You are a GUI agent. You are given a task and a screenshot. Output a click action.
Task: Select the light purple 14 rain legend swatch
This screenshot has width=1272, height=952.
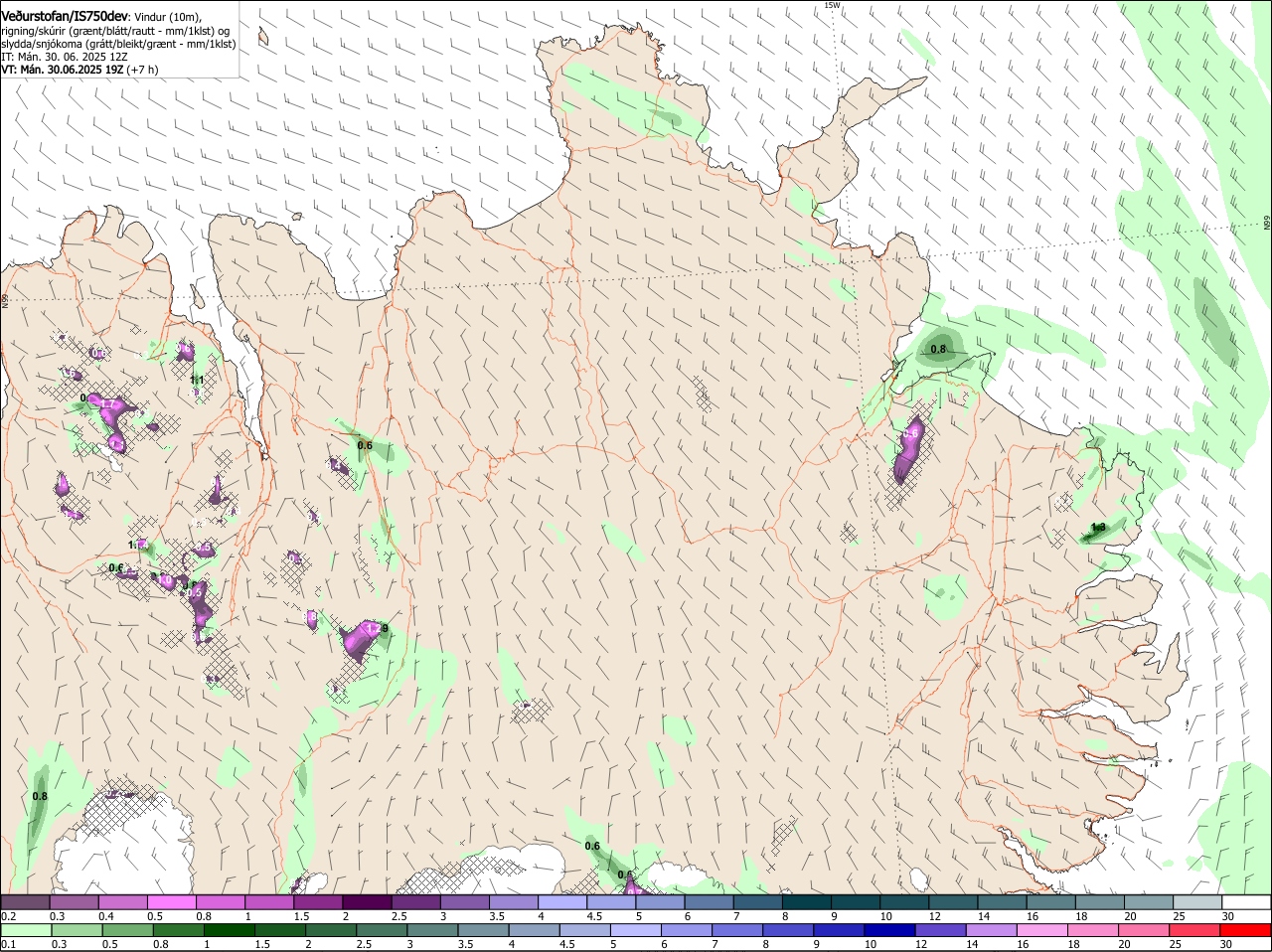991,930
